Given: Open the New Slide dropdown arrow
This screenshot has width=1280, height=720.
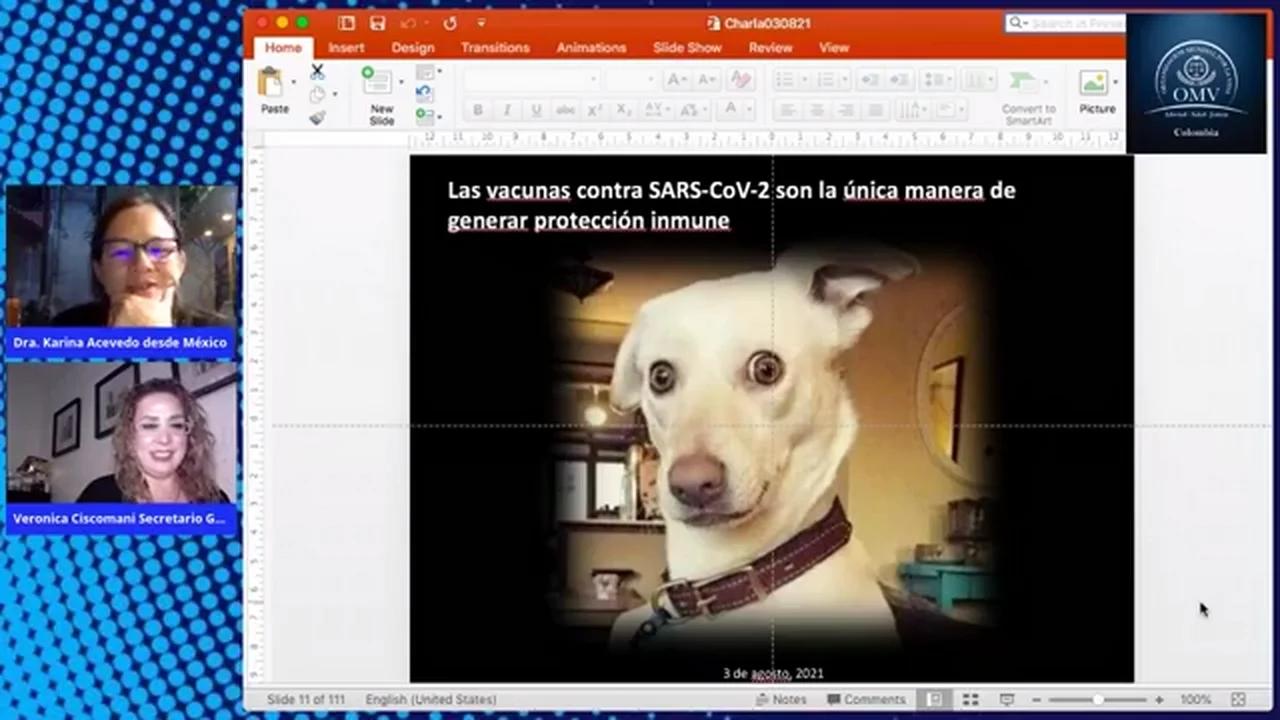Looking at the screenshot, I should [x=402, y=81].
